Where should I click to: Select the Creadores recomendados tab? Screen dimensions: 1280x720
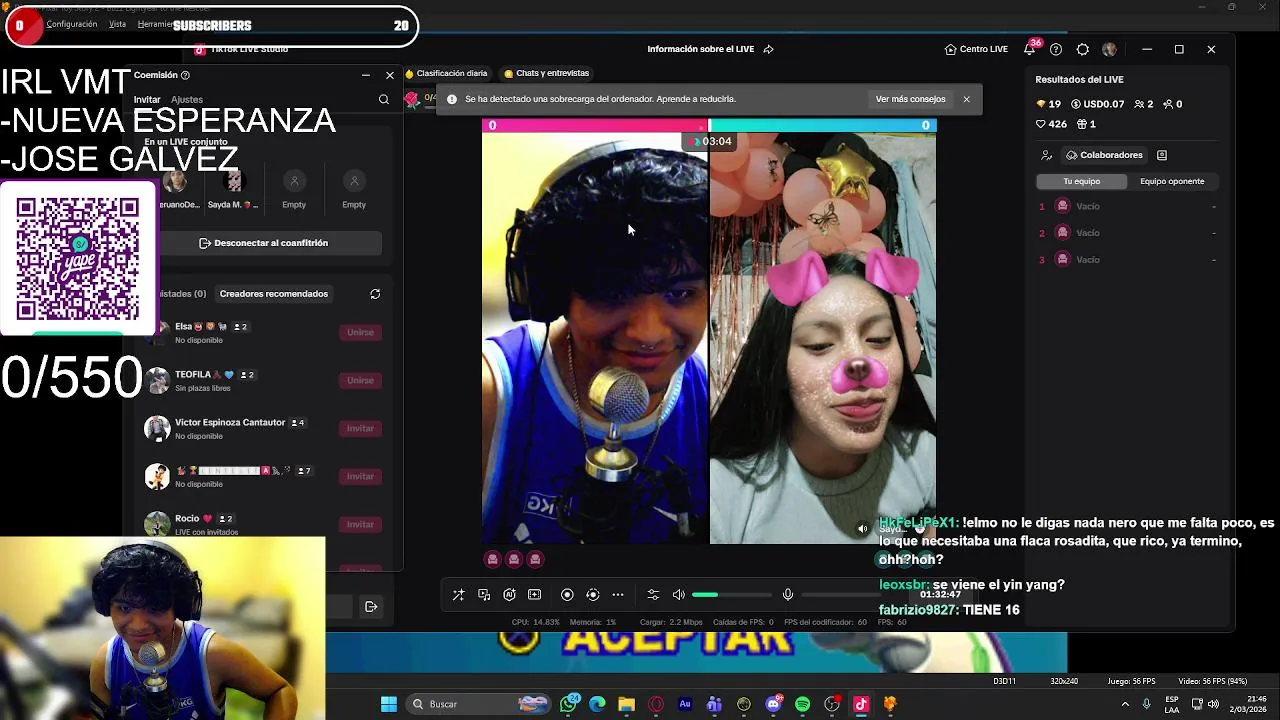(x=274, y=294)
